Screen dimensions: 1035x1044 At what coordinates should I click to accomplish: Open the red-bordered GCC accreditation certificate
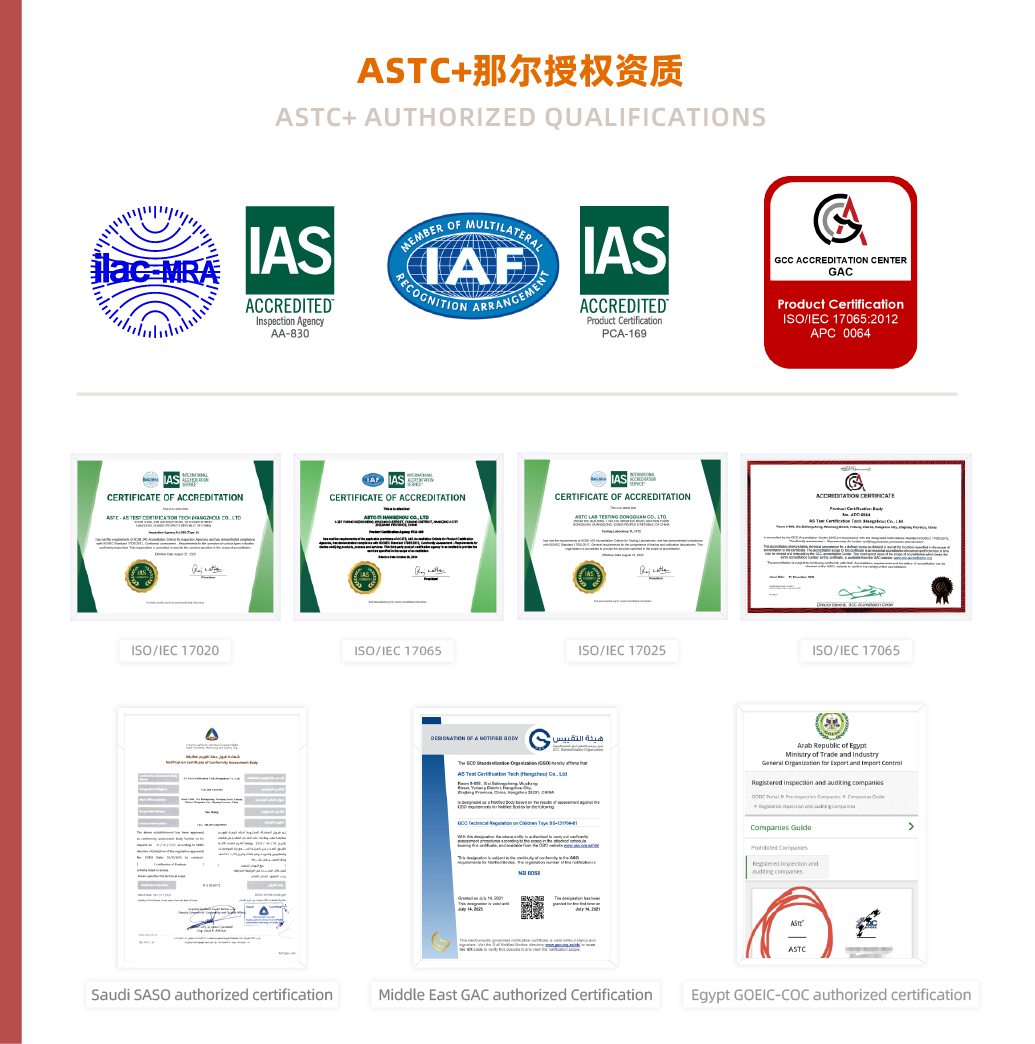click(x=856, y=536)
